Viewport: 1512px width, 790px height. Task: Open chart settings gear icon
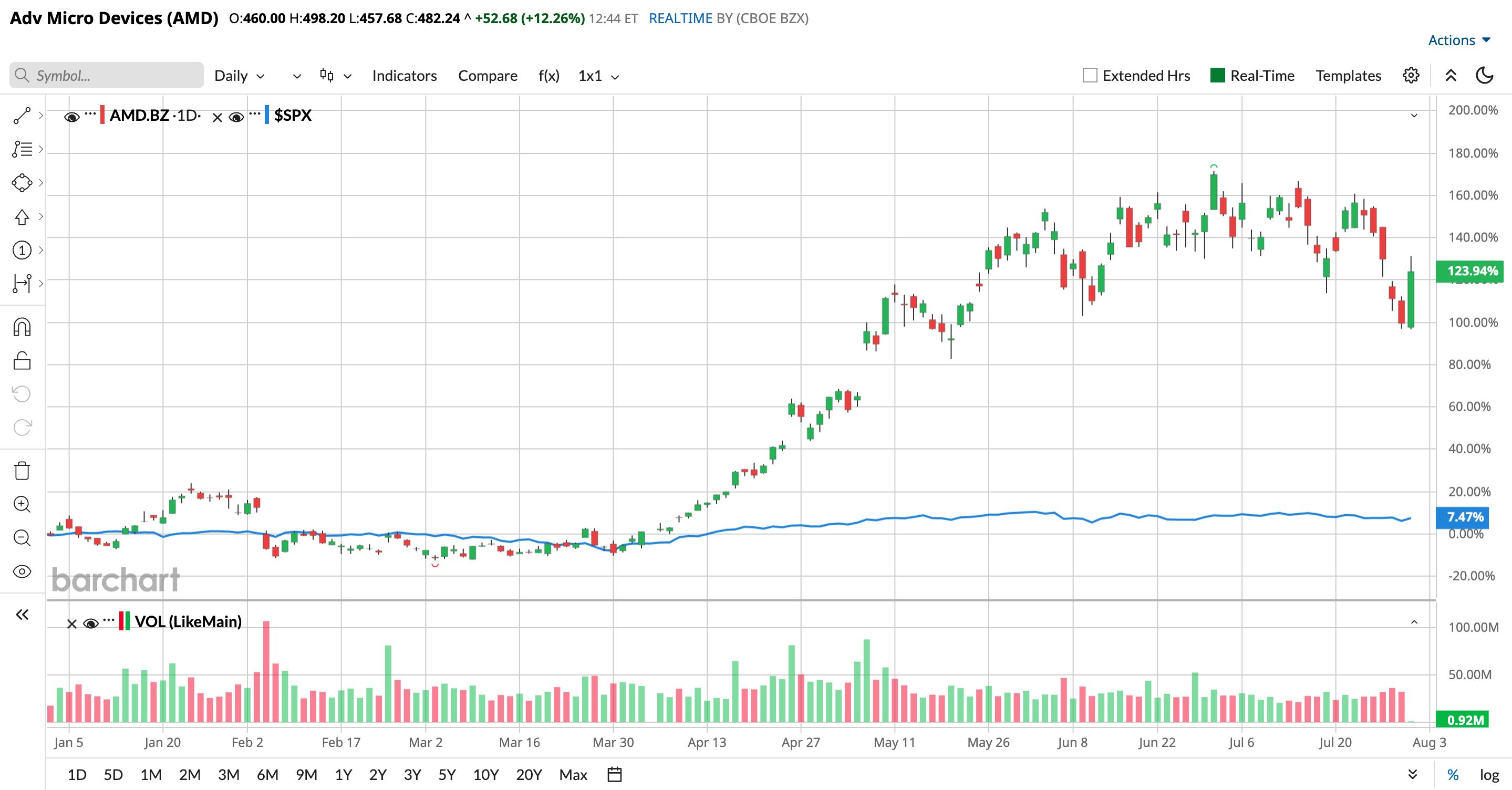tap(1411, 76)
